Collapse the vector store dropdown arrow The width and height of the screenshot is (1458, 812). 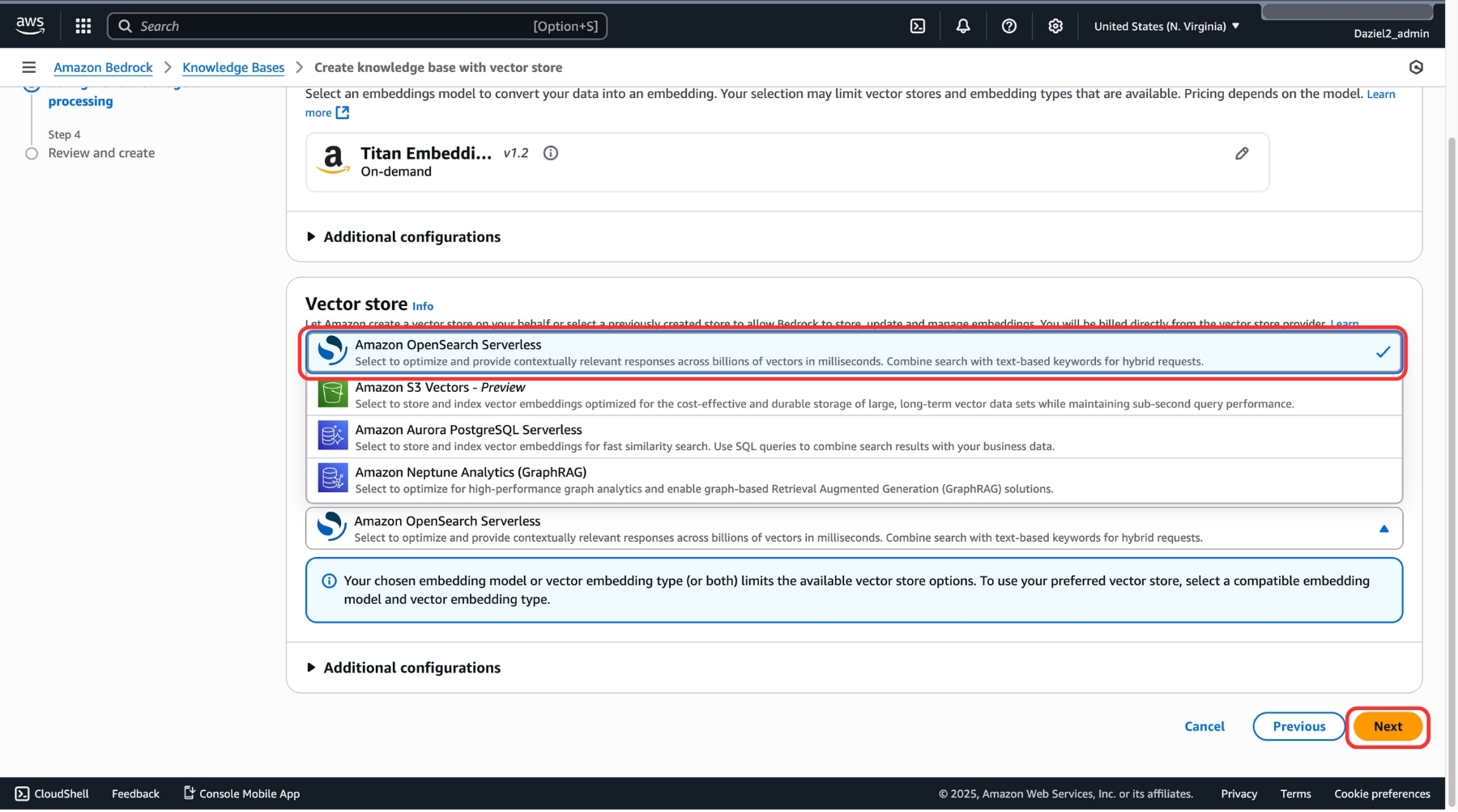(1383, 529)
